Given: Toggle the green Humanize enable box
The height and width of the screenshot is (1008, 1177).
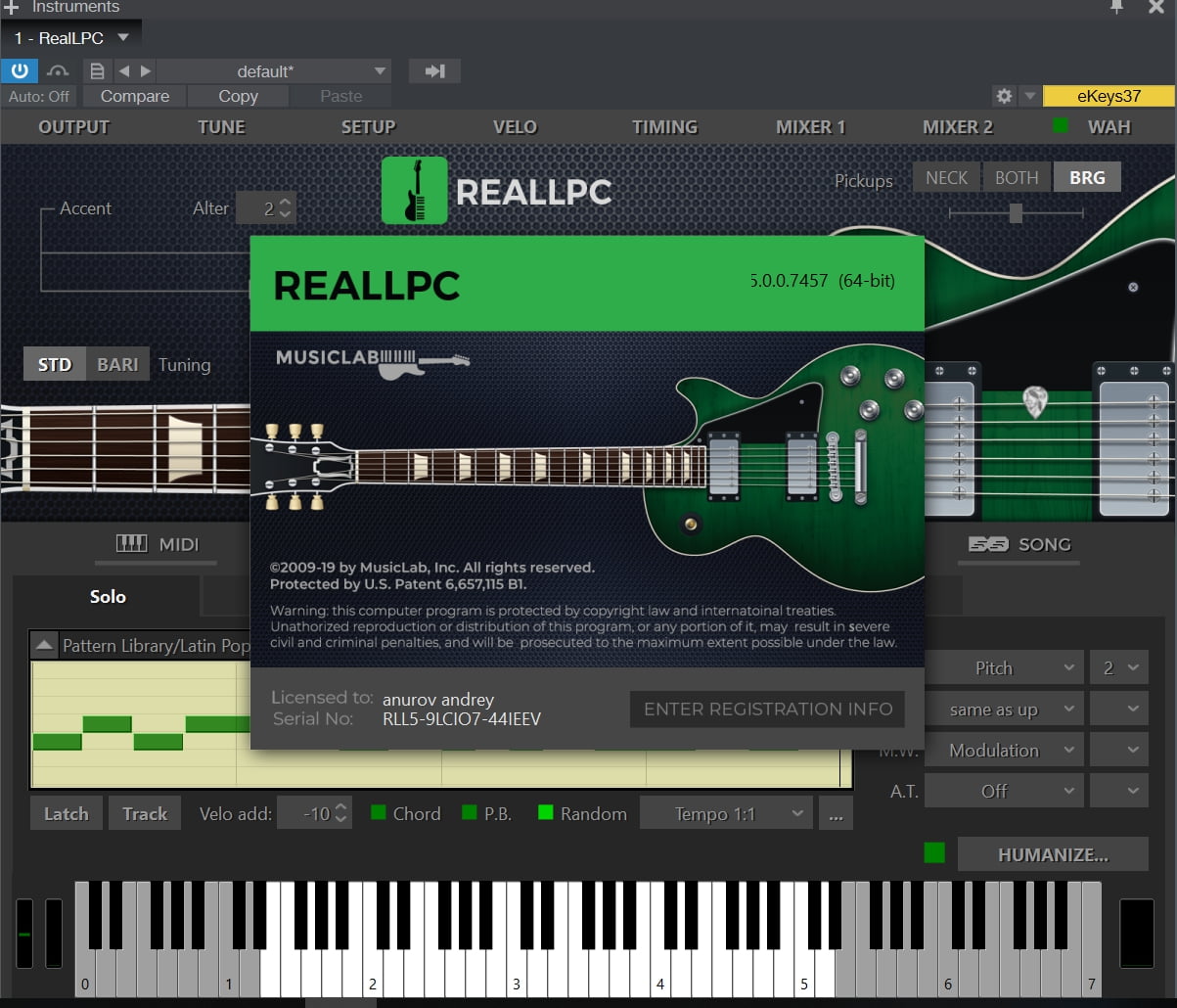Looking at the screenshot, I should pyautogui.click(x=934, y=852).
